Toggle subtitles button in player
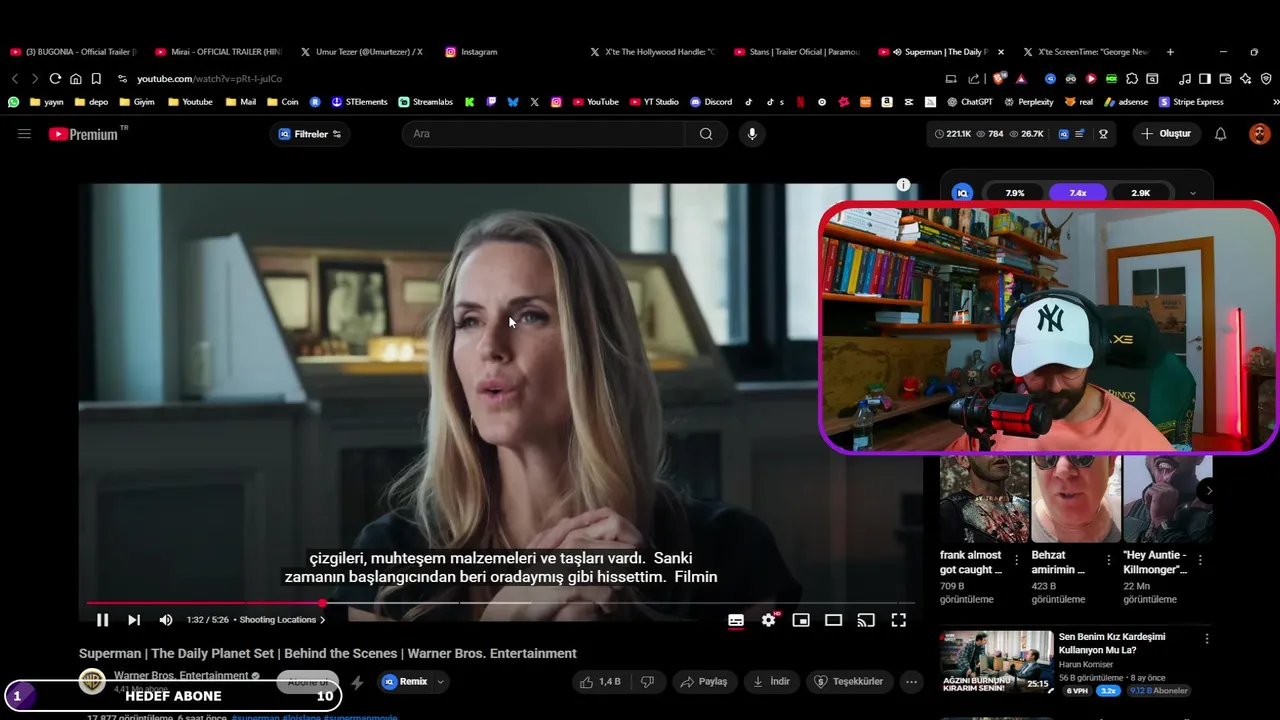This screenshot has height=720, width=1280. click(x=736, y=620)
